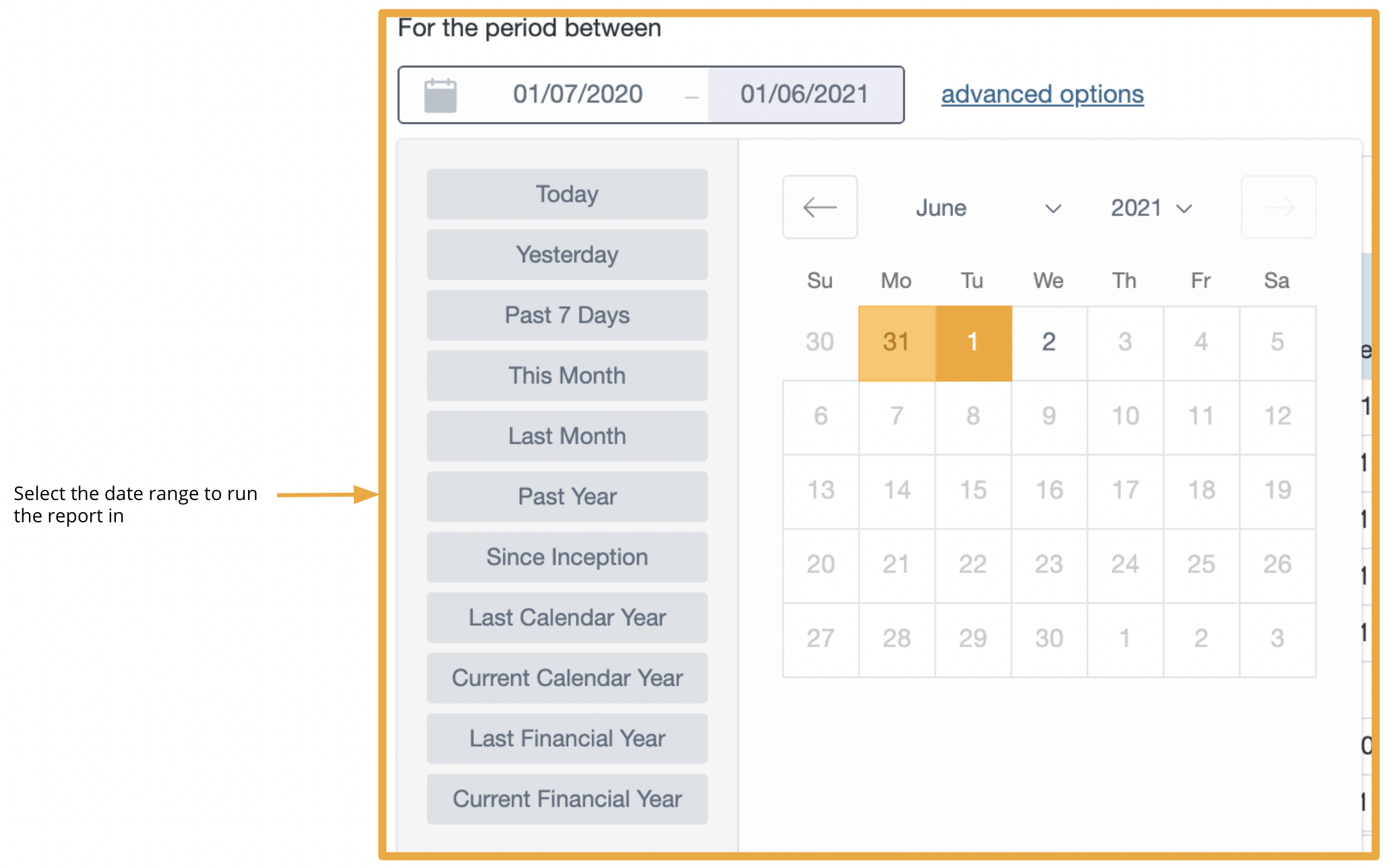Choose the Current Calendar Year preset
The height and width of the screenshot is (868, 1390).
567,678
